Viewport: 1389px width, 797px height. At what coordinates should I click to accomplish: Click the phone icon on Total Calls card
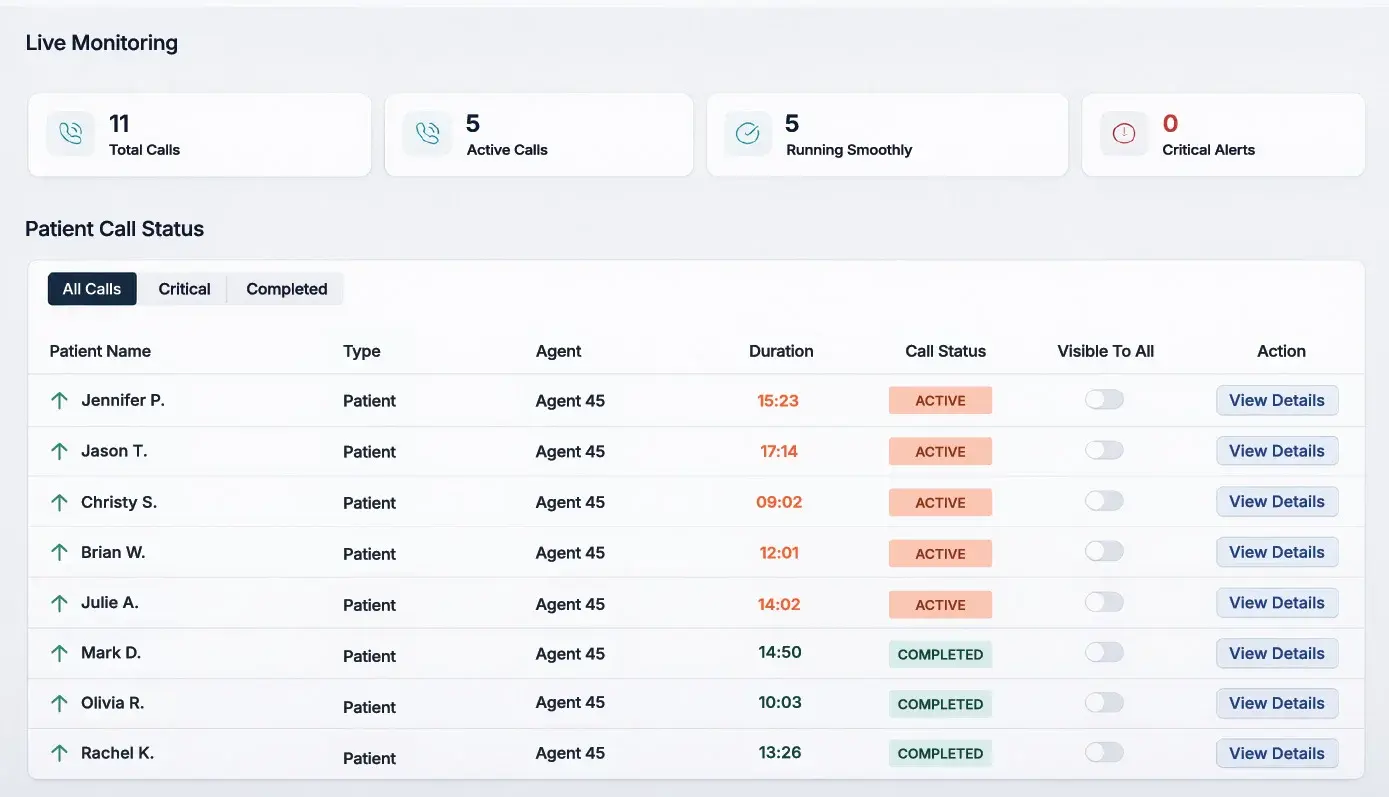(70, 134)
